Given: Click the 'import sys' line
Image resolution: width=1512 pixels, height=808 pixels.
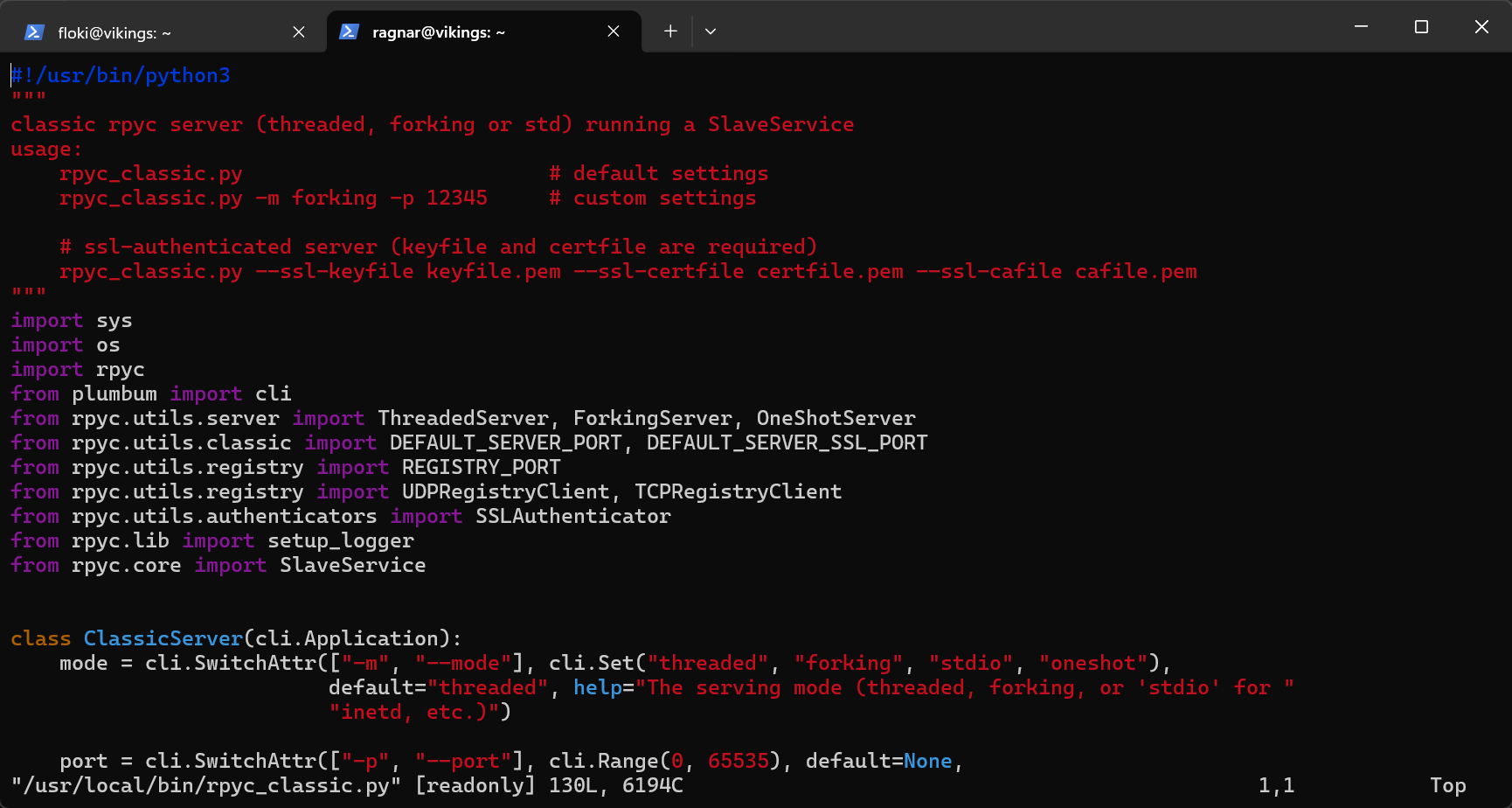Looking at the screenshot, I should tap(72, 320).
